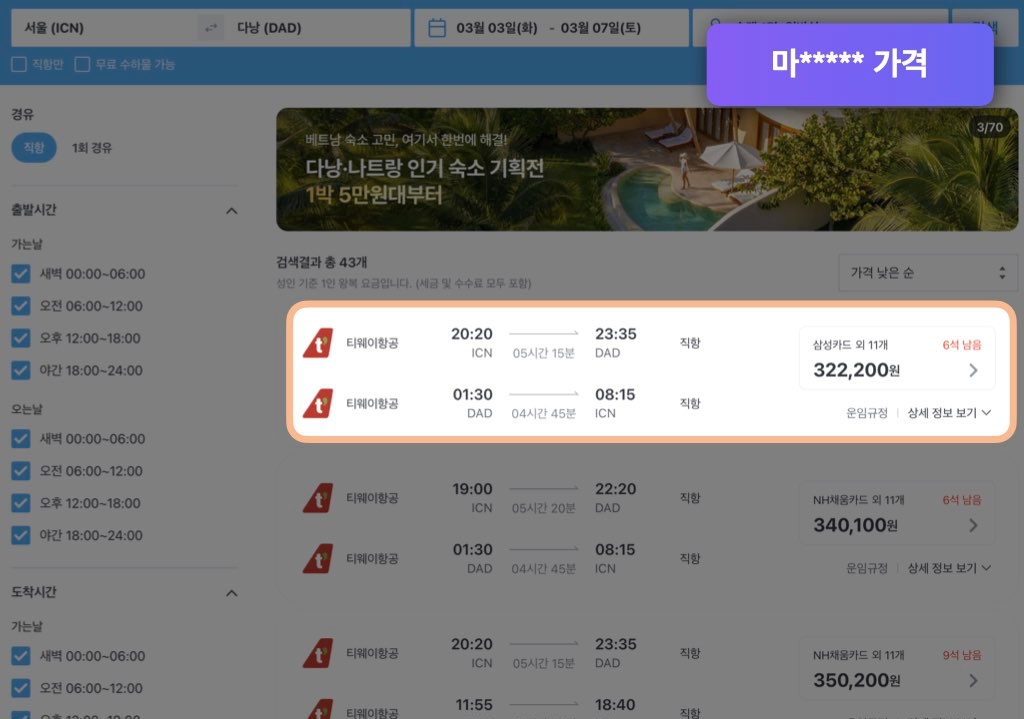The width and height of the screenshot is (1024, 719).
Task: Open the 322,200원 fare with its right arrow
Action: tap(974, 370)
